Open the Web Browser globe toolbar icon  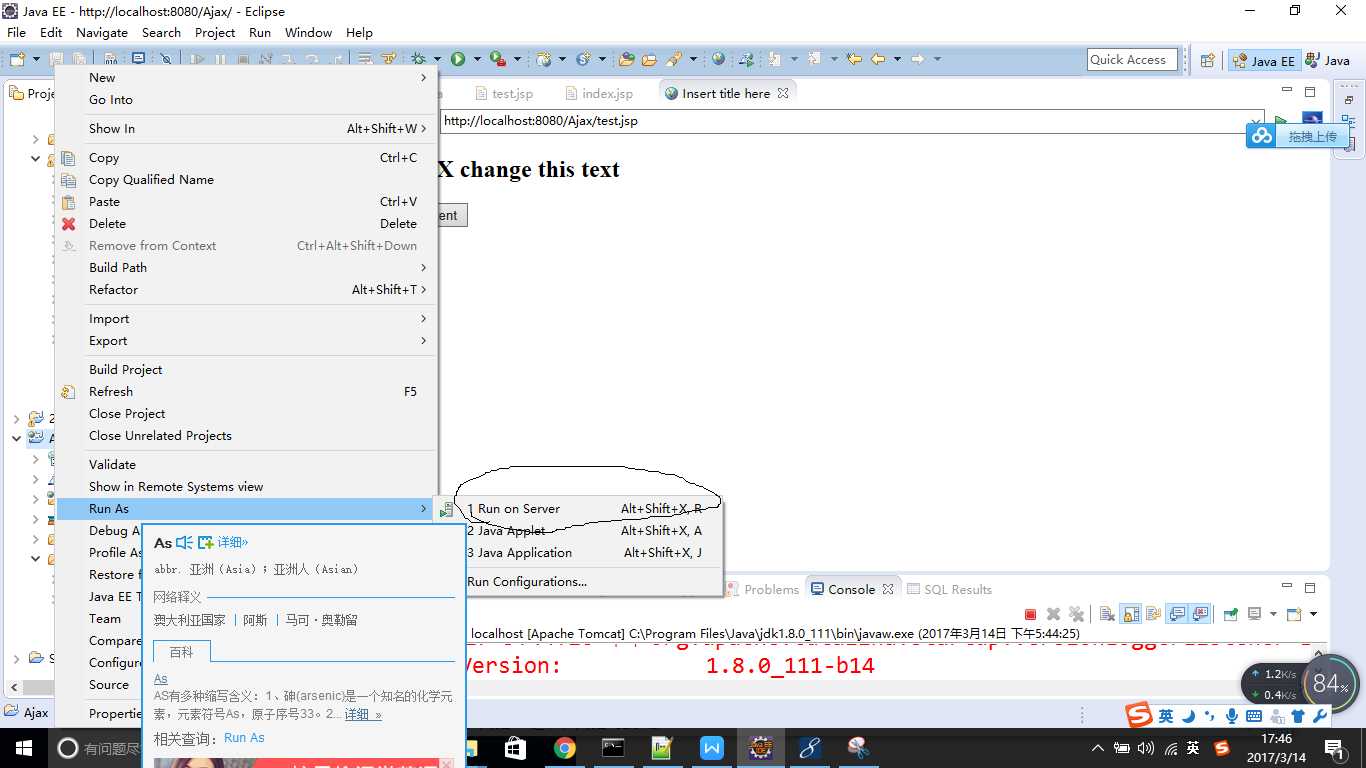718,60
